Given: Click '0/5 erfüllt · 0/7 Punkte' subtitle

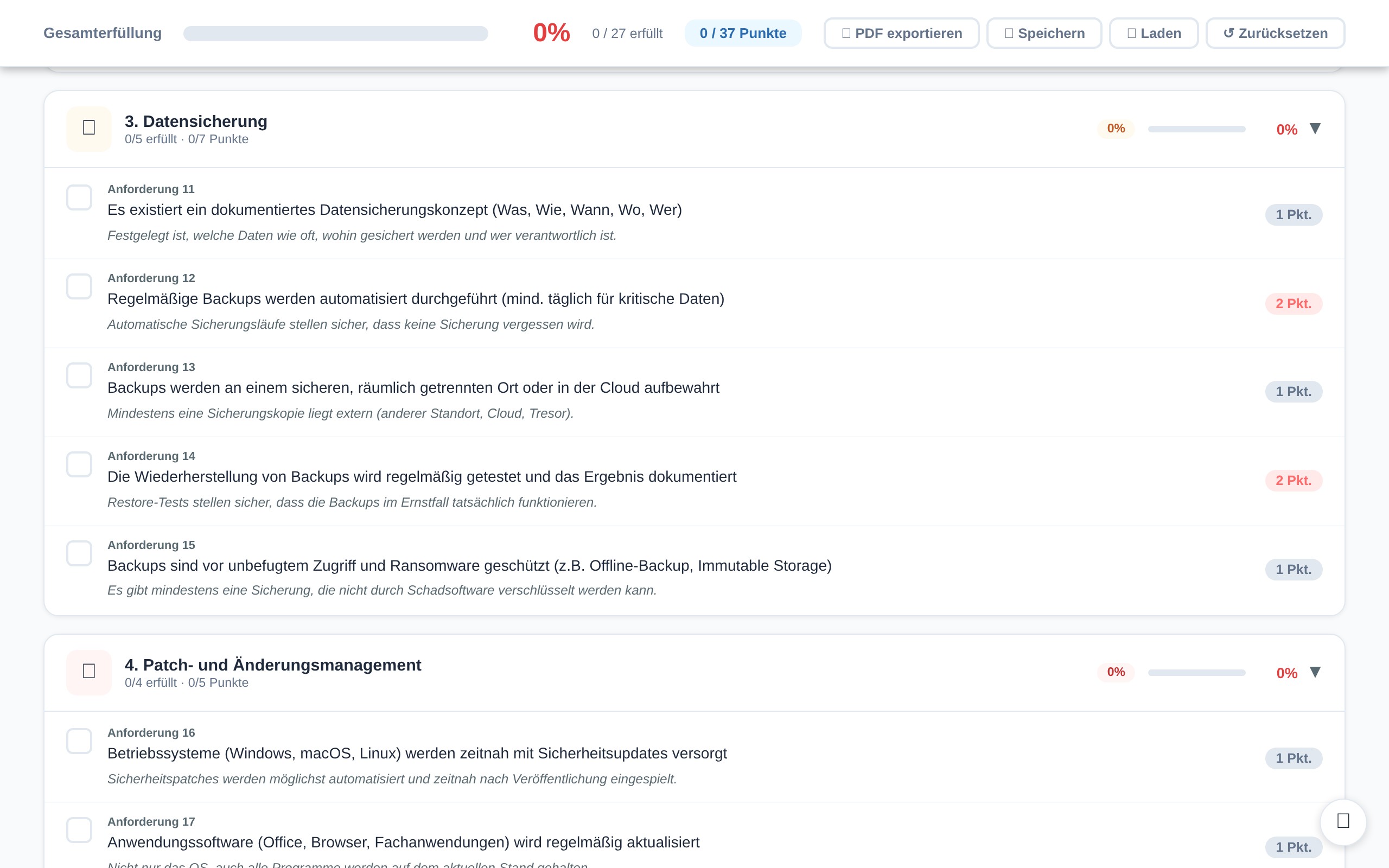Looking at the screenshot, I should click(187, 139).
